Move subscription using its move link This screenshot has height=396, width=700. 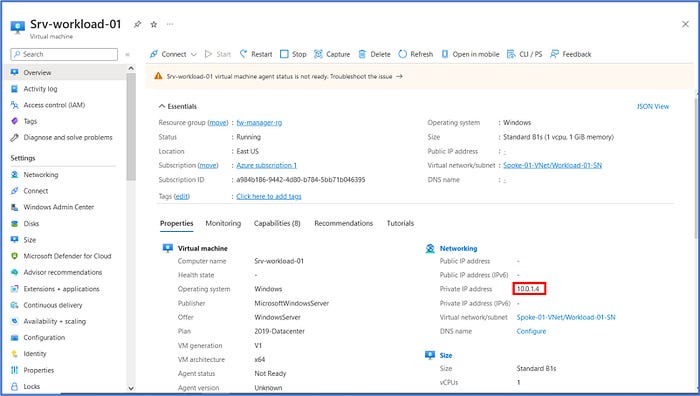click(x=208, y=165)
